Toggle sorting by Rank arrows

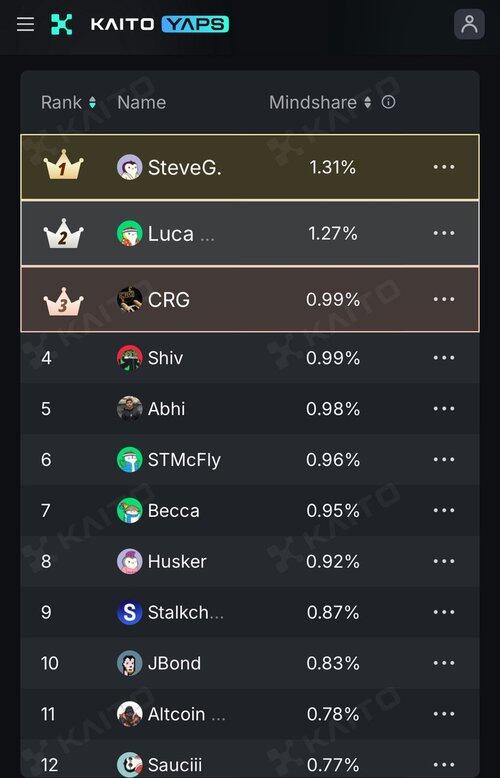tap(92, 103)
